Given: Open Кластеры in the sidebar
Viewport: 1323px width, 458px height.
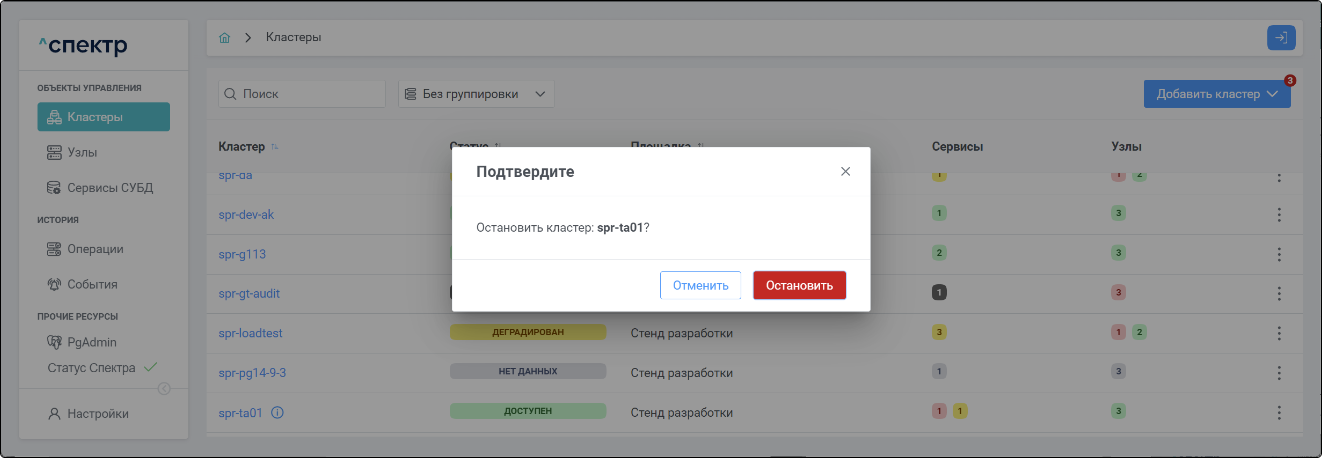Looking at the screenshot, I should [104, 117].
